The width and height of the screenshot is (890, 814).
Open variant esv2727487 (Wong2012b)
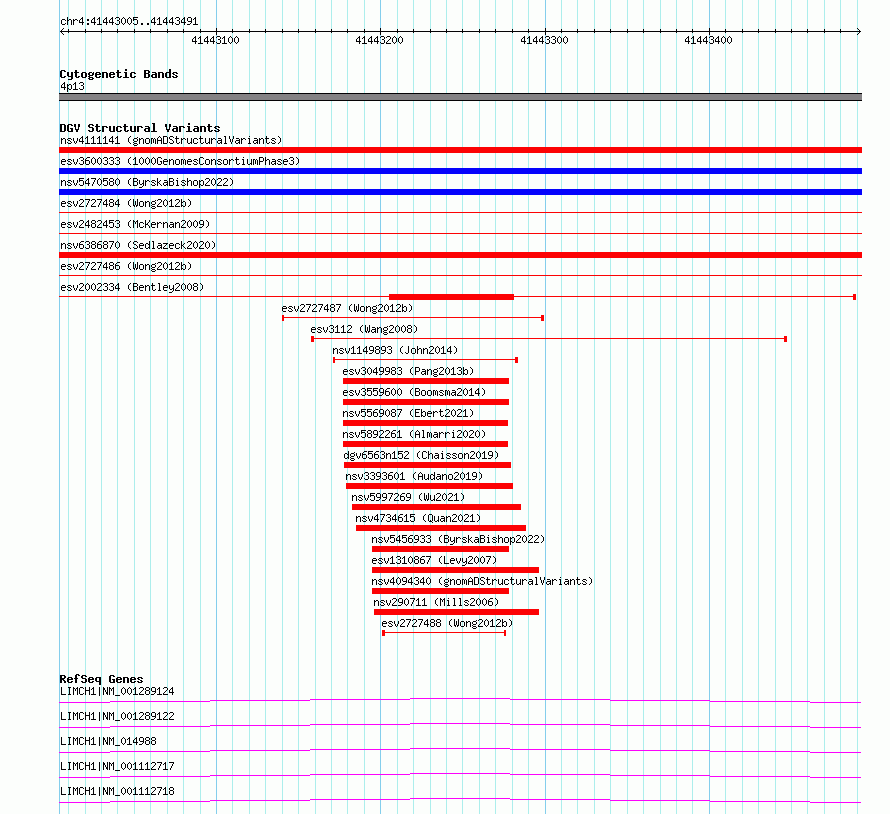[x=347, y=308]
